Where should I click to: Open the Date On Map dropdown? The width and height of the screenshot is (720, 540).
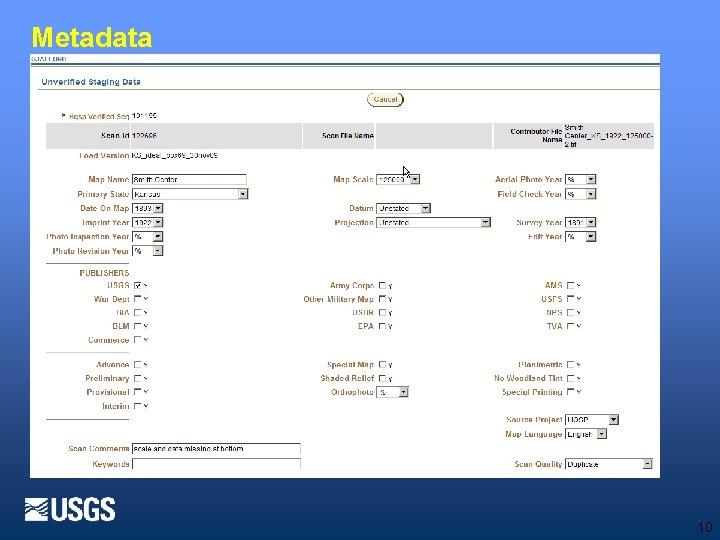click(x=147, y=208)
